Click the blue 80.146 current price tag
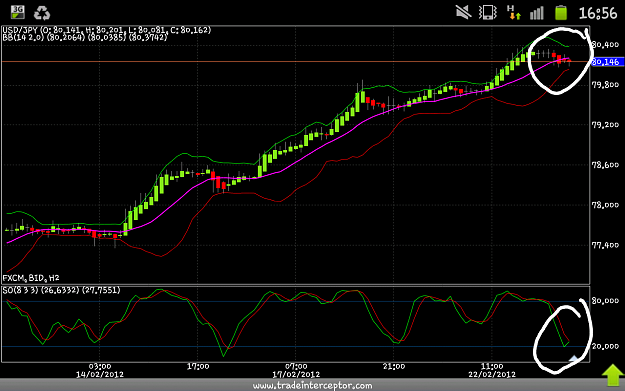Image resolution: width=625 pixels, height=391 pixels. 606,62
